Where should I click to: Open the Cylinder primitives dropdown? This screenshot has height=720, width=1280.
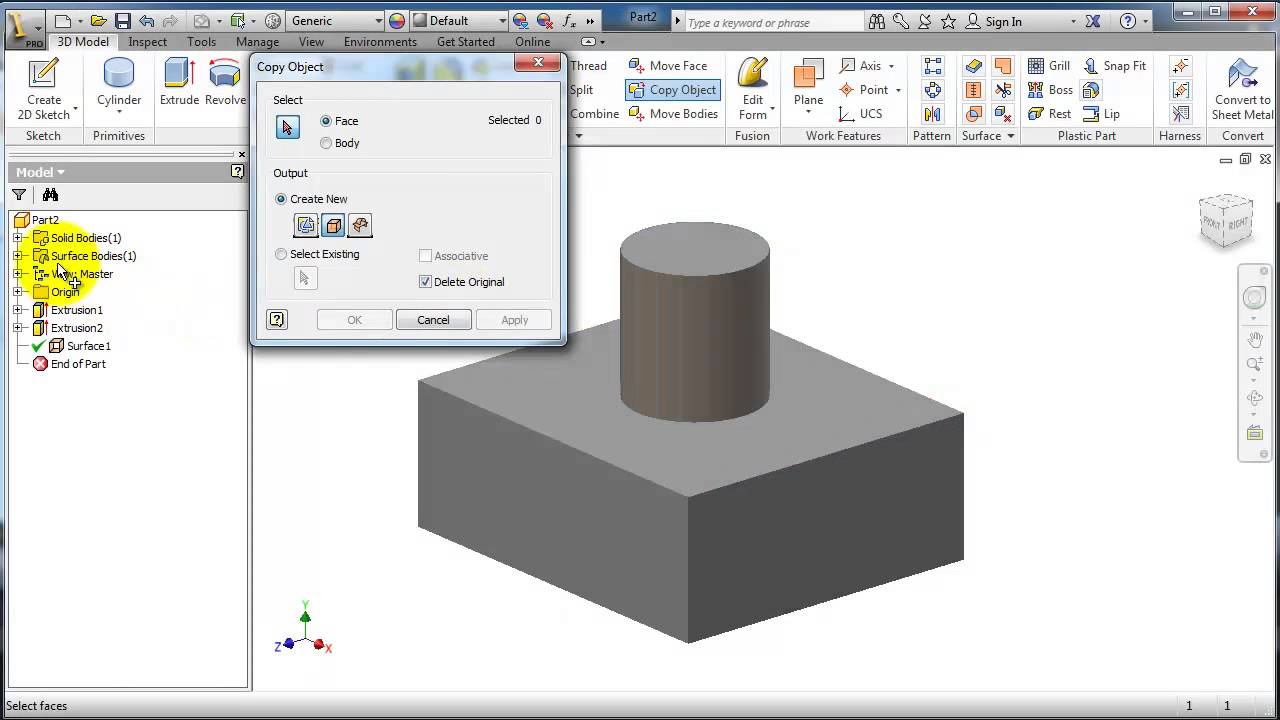coord(119,113)
